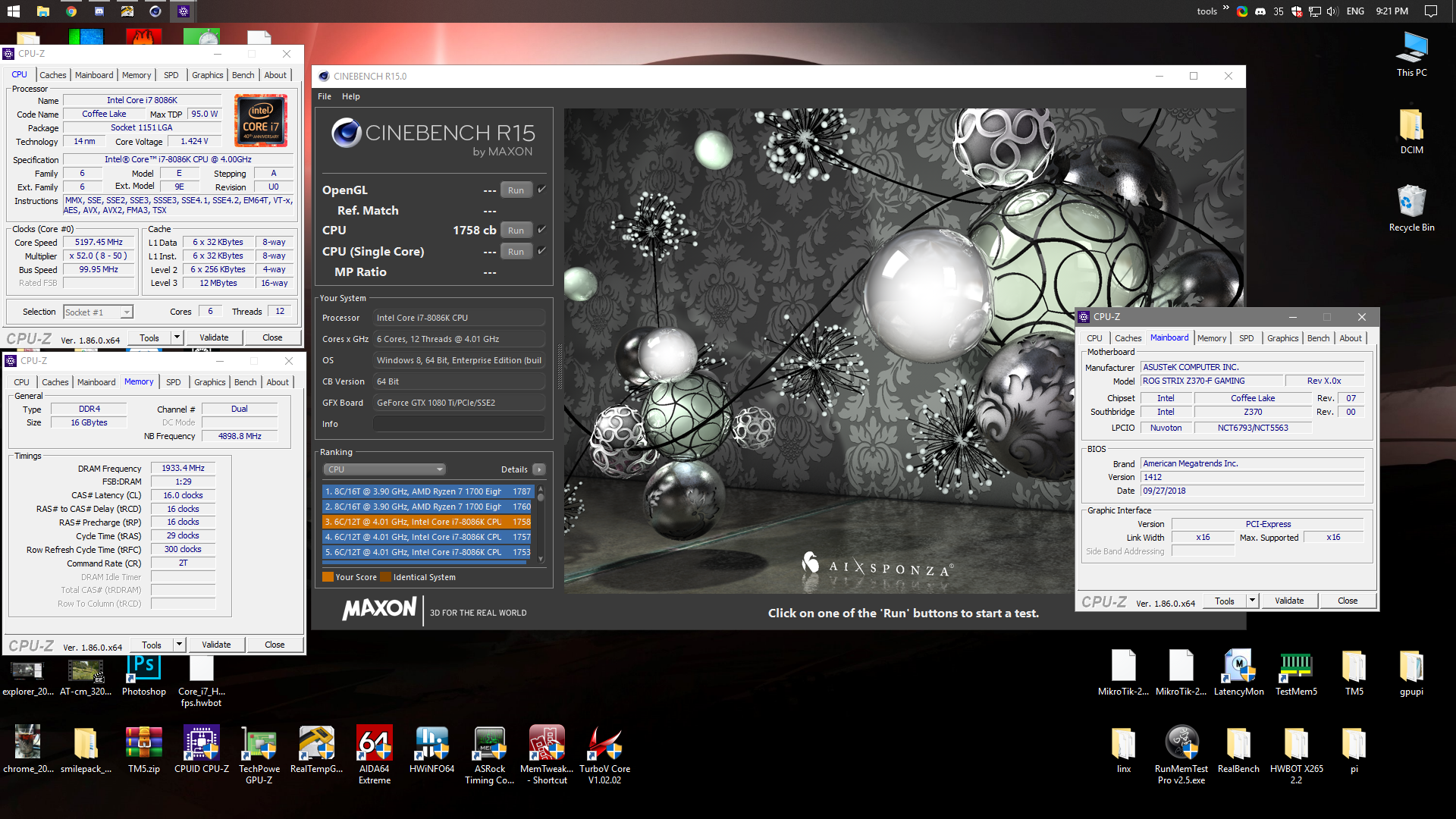This screenshot has height=819, width=1456.
Task: Open HWiNFO64 desktop icon
Action: (432, 749)
